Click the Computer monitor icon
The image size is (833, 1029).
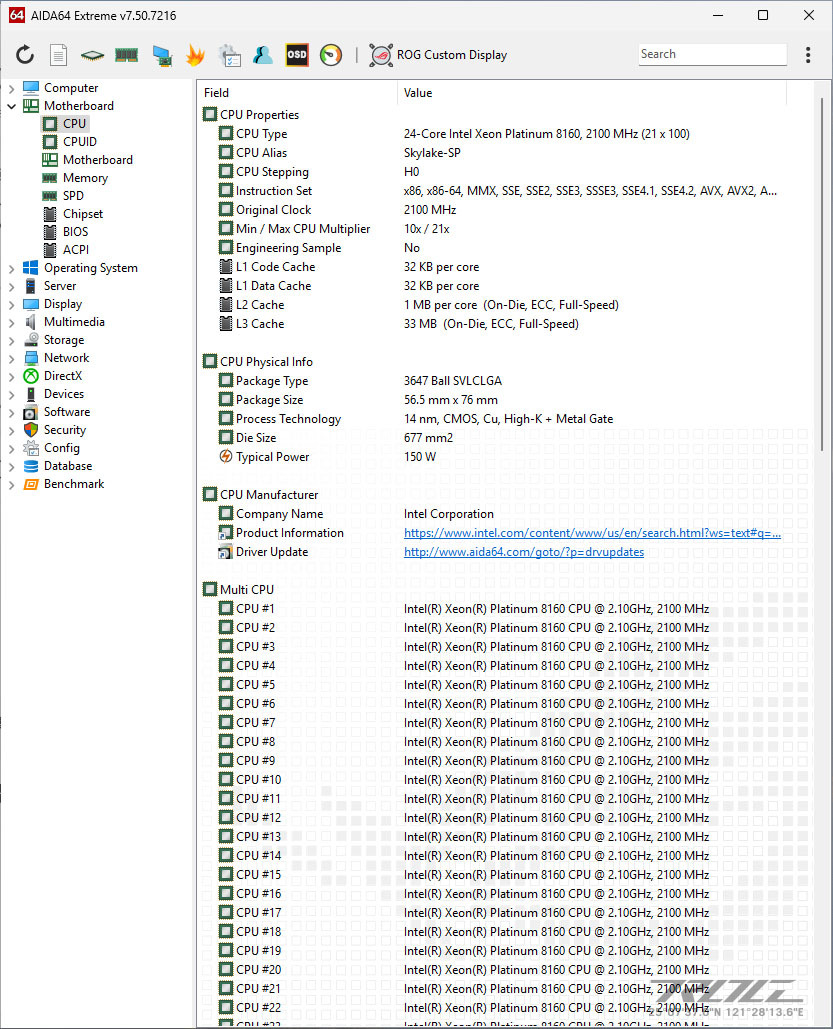(x=31, y=87)
